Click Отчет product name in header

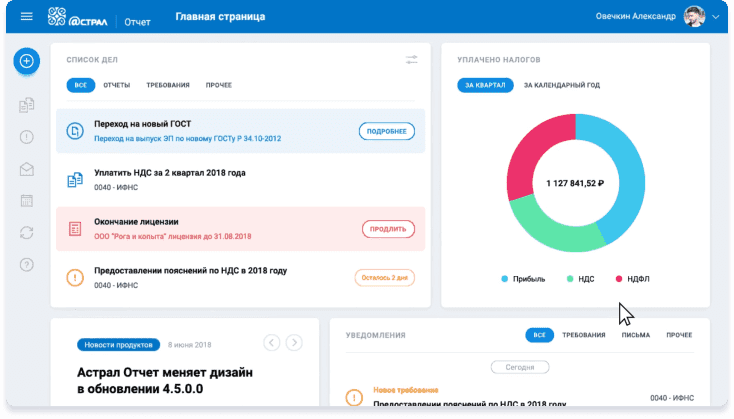click(x=137, y=22)
